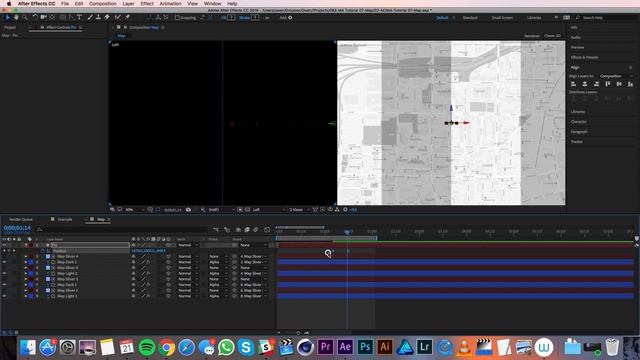Expand the Map Light 1 layer properties
Screen dimensions: 640x360
point(26,296)
